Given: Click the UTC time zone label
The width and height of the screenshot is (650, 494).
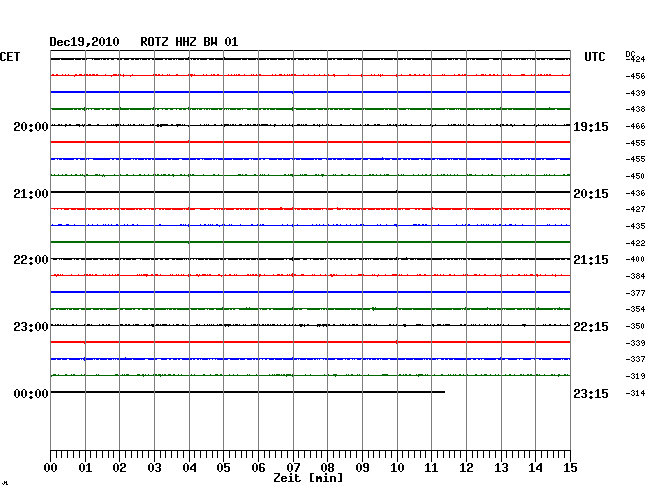Looking at the screenshot, I should tap(595, 57).
